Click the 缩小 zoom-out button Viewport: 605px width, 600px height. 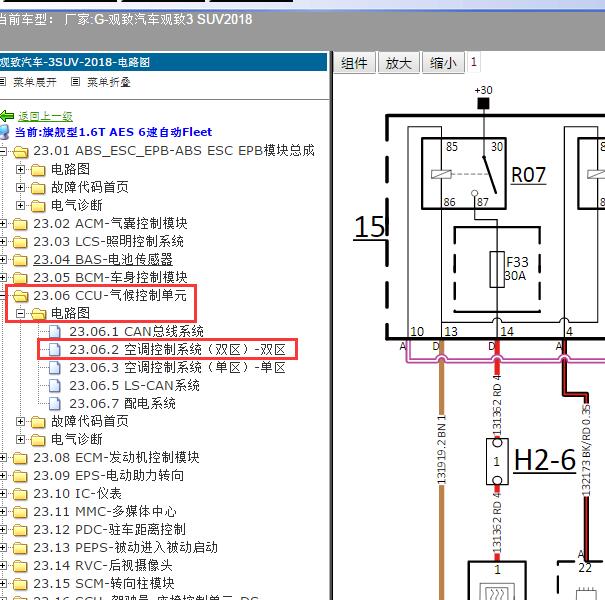443,63
